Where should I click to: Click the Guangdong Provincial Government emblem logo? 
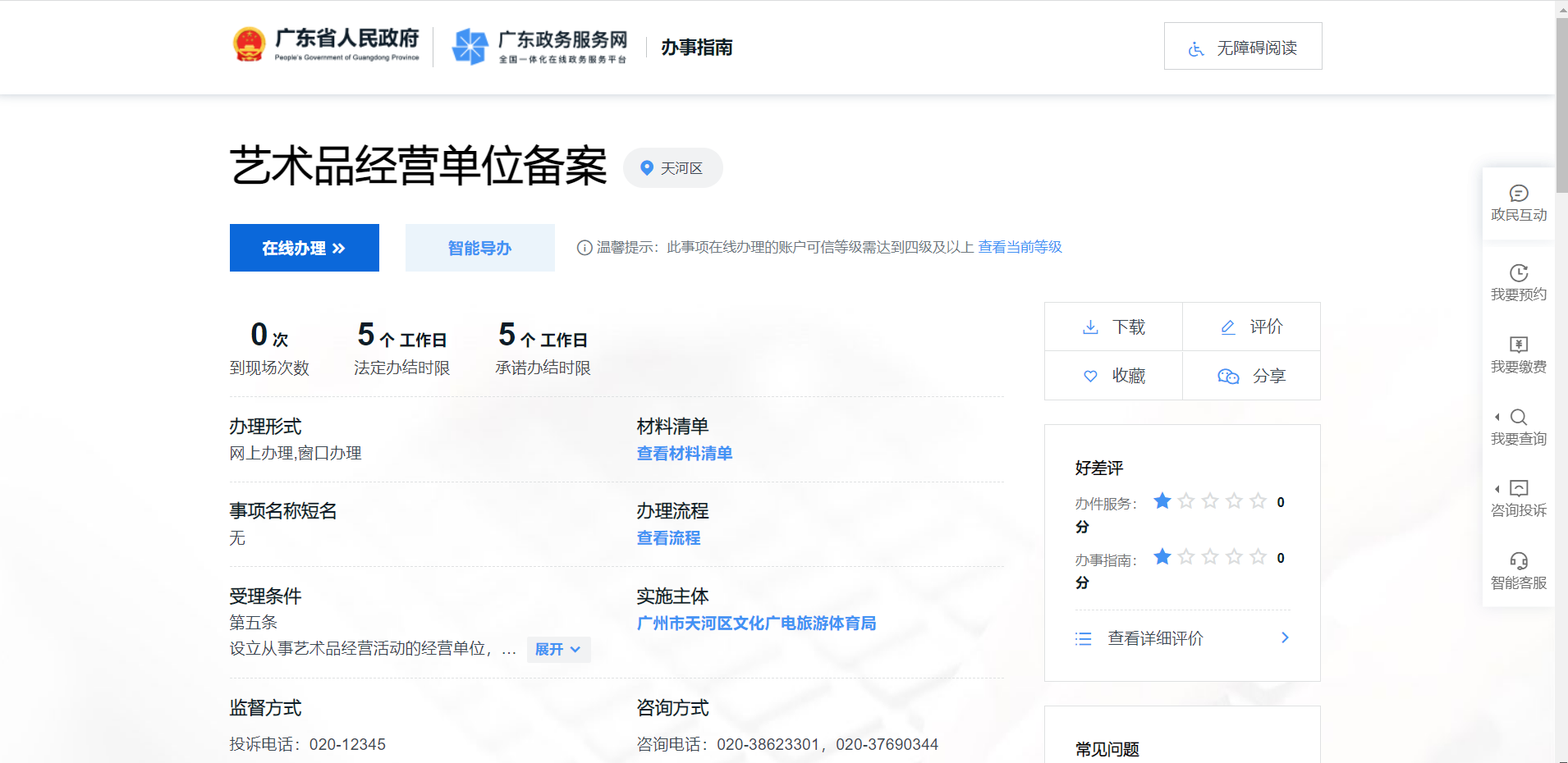click(x=249, y=45)
